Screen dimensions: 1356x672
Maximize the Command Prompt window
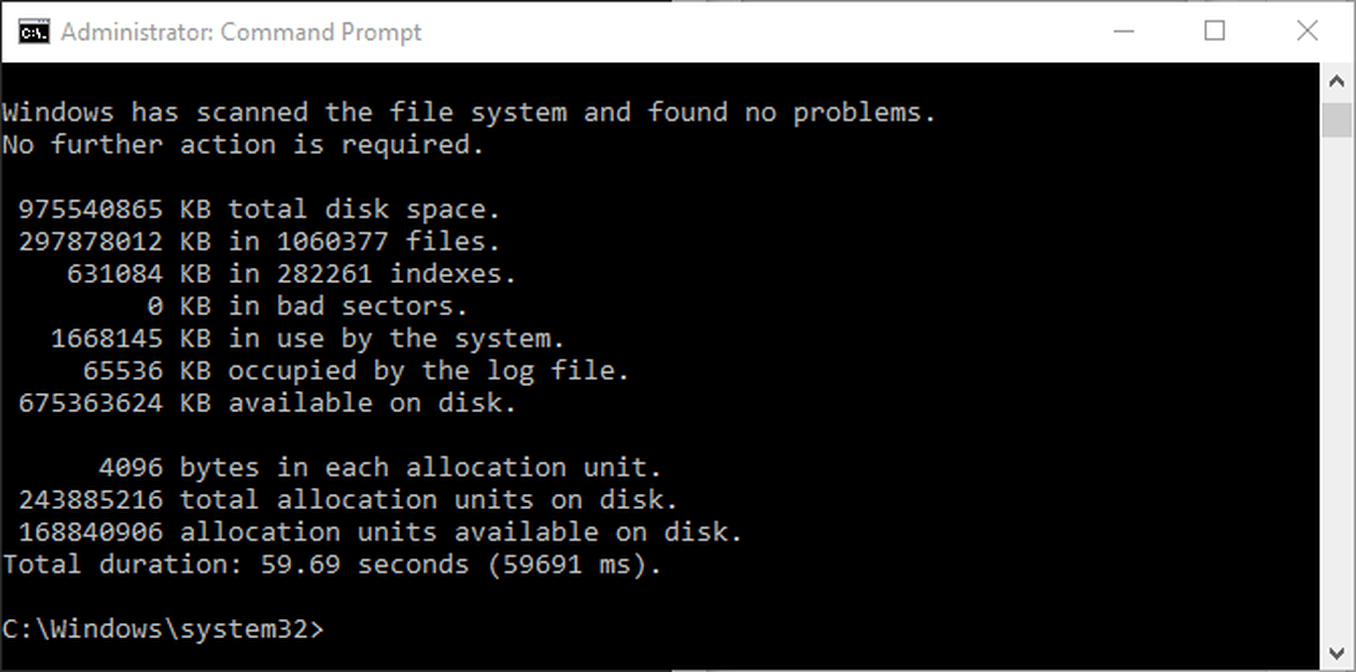pos(1215,31)
